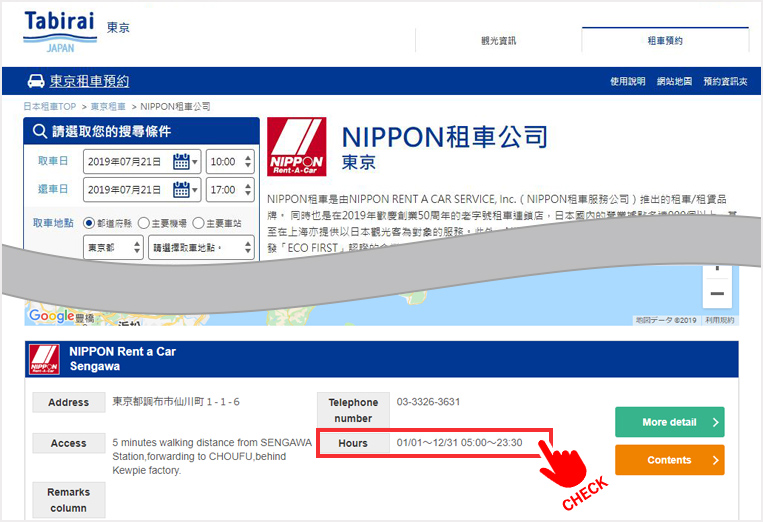The image size is (763, 522).
Task: Switch to the 觀光資訊 tab
Action: tap(499, 40)
